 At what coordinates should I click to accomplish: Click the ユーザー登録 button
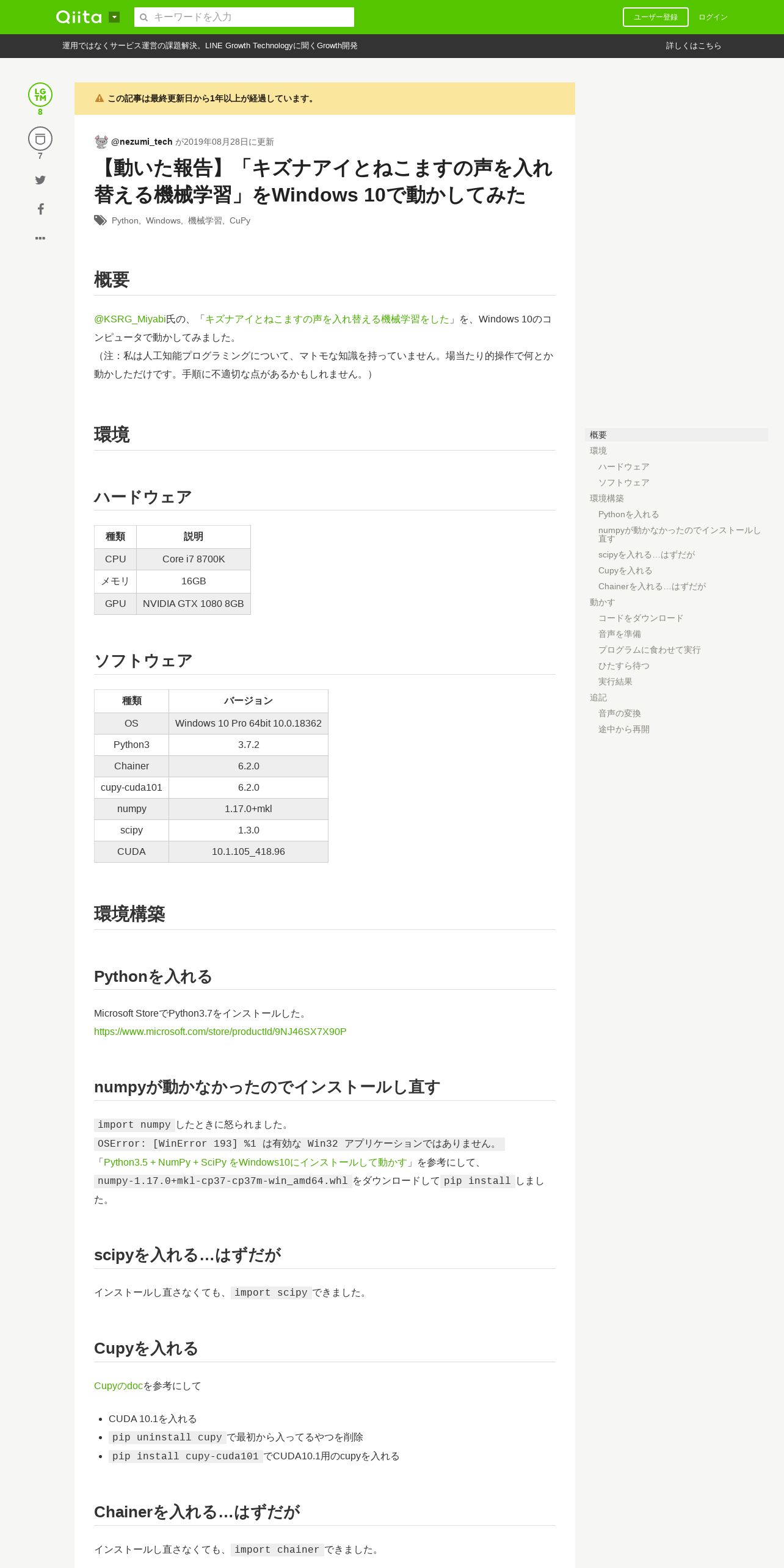point(655,17)
